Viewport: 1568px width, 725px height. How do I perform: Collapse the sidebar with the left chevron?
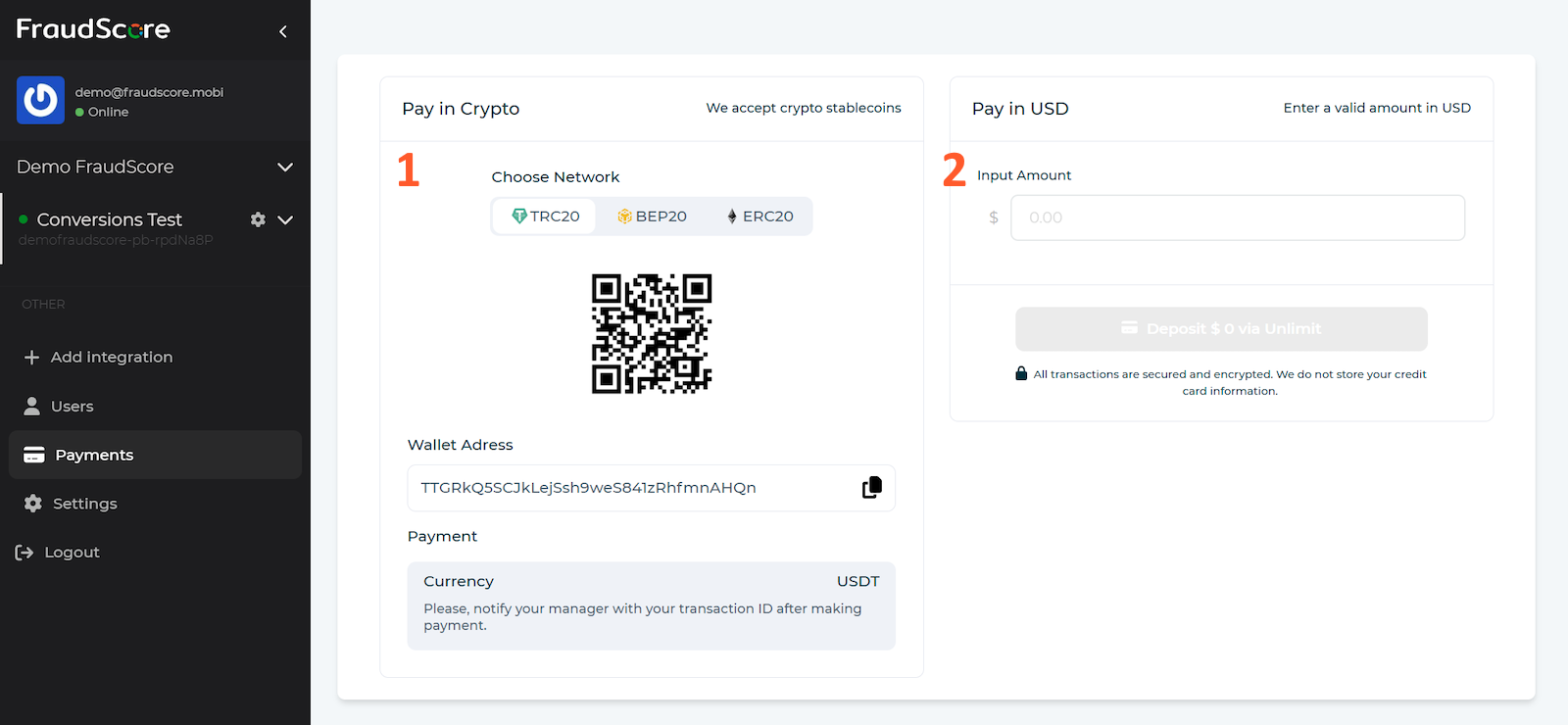283,31
